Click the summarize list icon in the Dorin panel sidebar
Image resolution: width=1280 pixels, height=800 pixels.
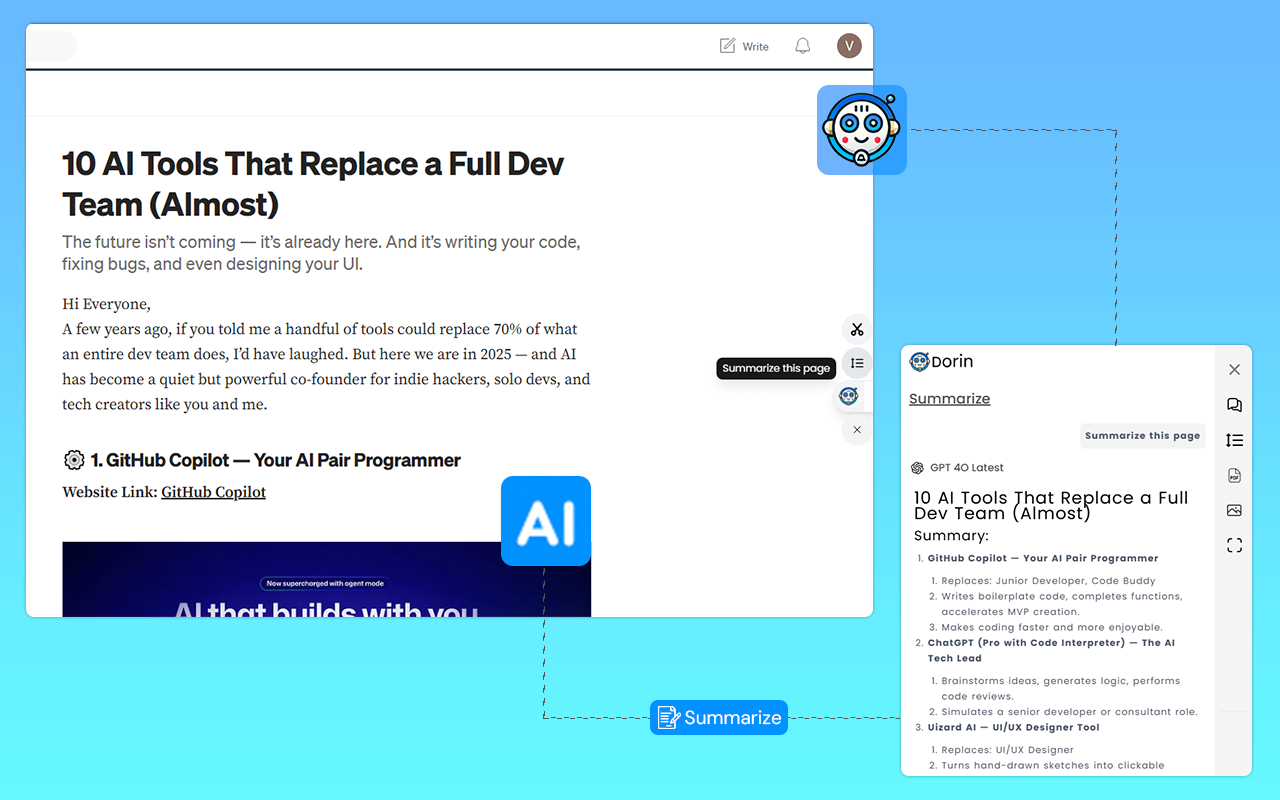coord(1234,440)
